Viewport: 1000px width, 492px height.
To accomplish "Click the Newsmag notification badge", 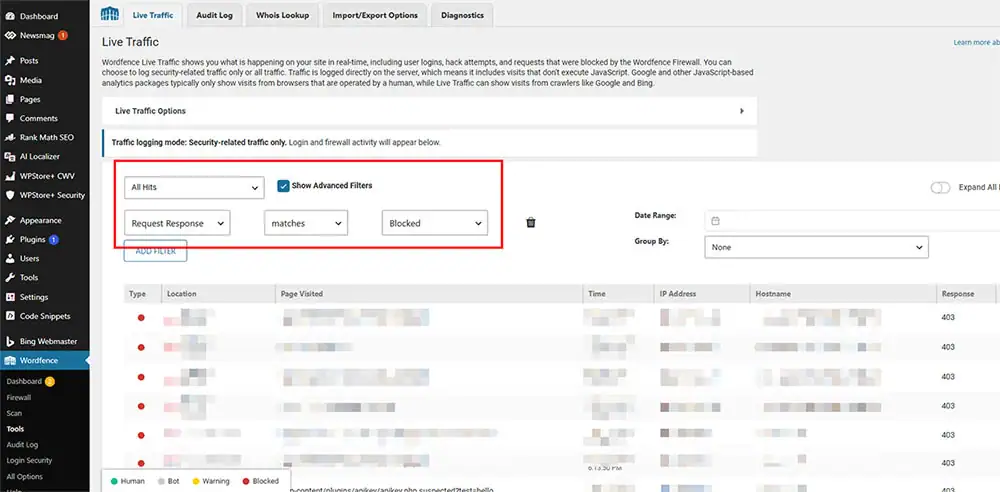I will coord(62,35).
